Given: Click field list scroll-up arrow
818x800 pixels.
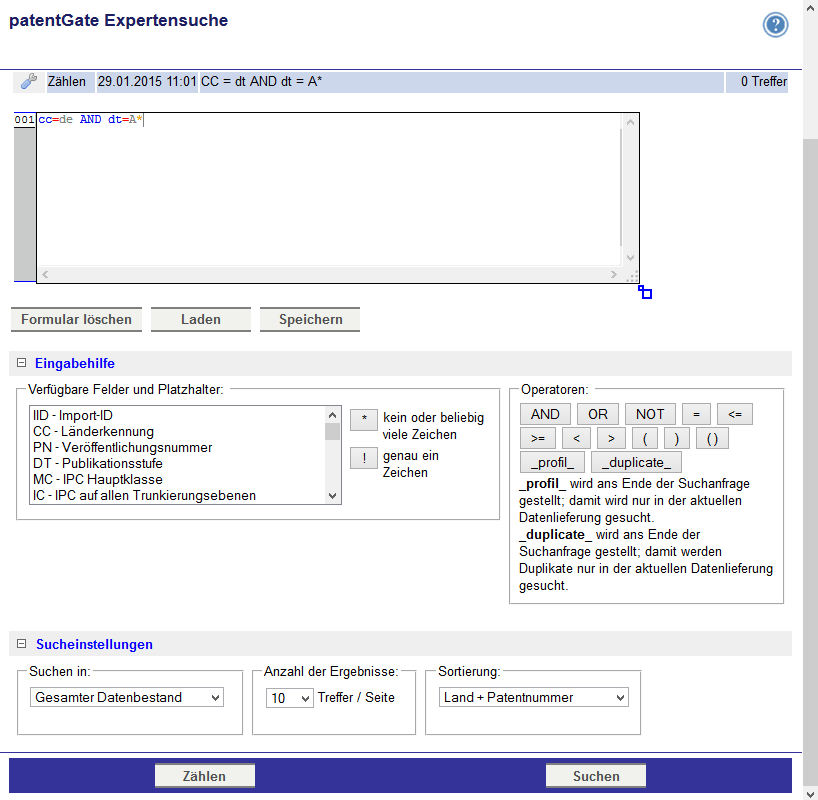Looking at the screenshot, I should click(332, 415).
